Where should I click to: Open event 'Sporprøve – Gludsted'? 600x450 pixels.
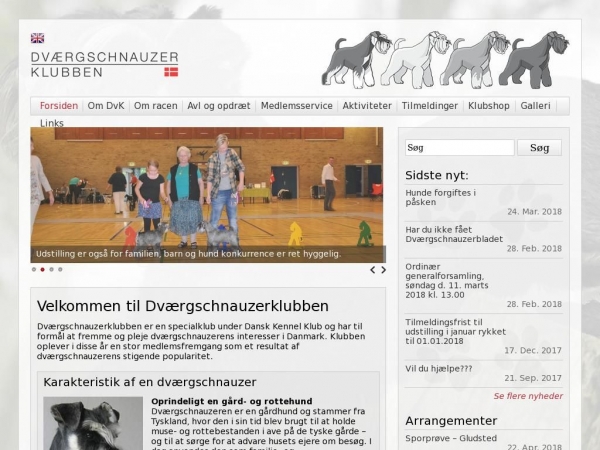point(451,438)
